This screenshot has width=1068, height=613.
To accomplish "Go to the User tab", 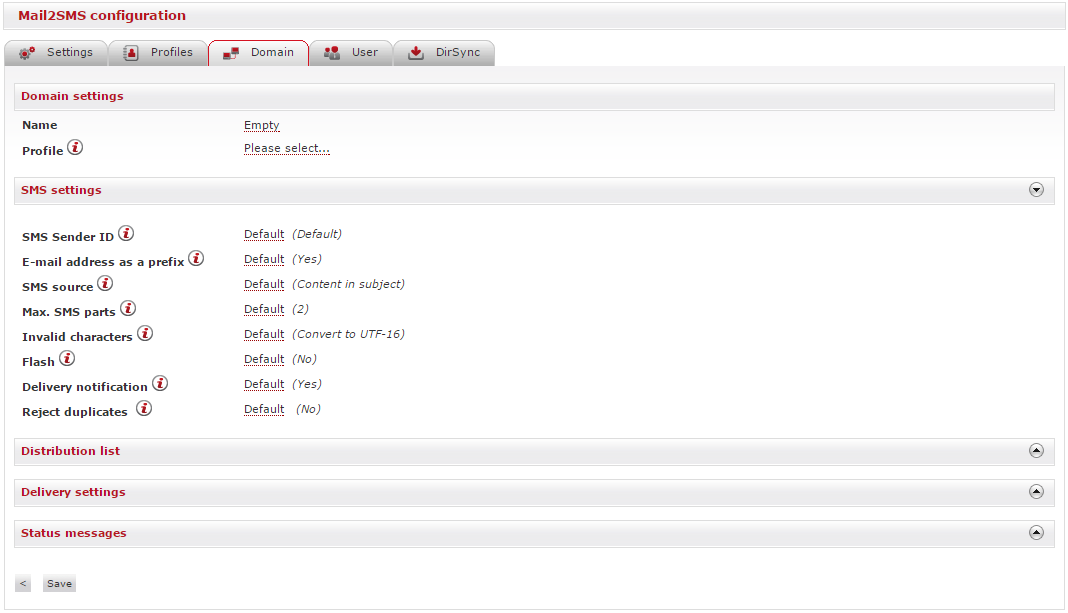I will click(x=351, y=53).
